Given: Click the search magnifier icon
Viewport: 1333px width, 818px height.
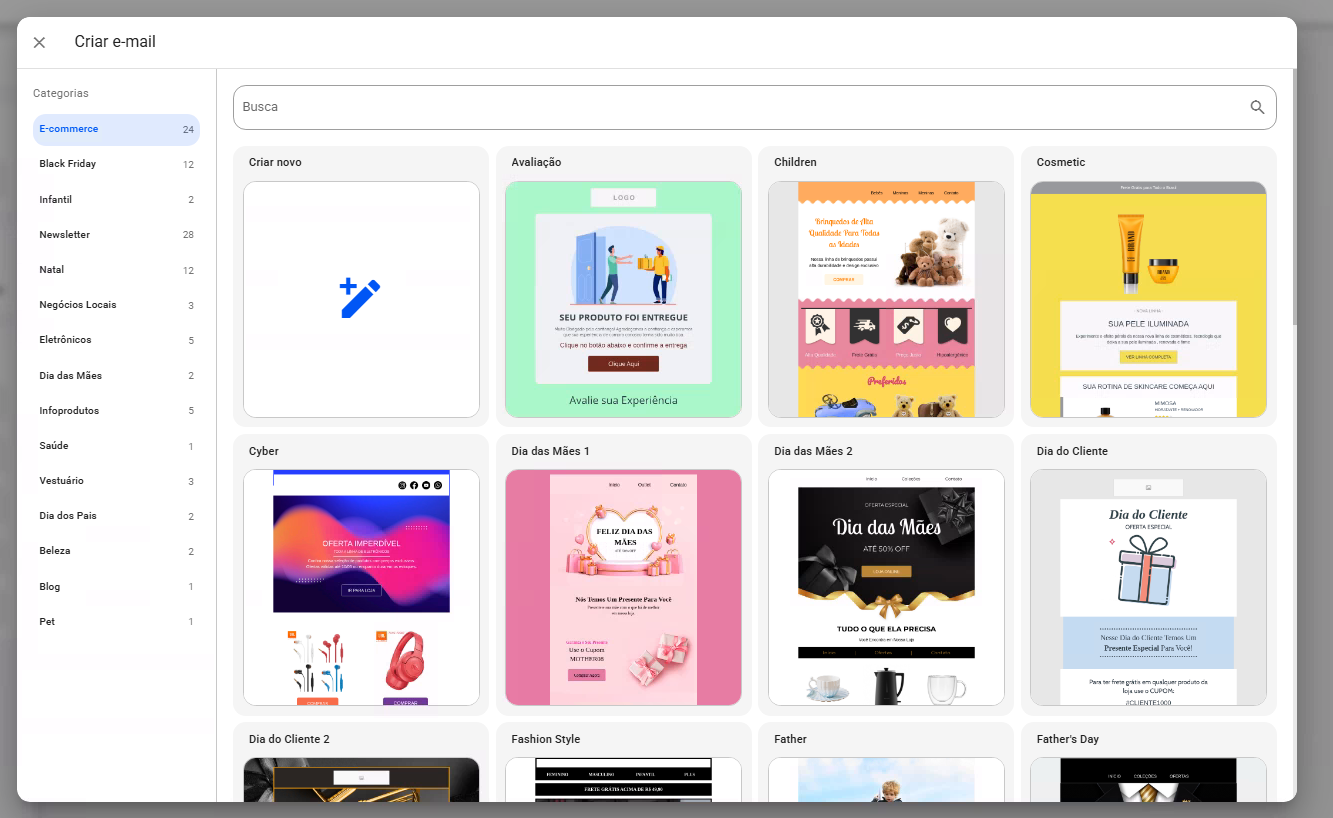Looking at the screenshot, I should [1257, 107].
